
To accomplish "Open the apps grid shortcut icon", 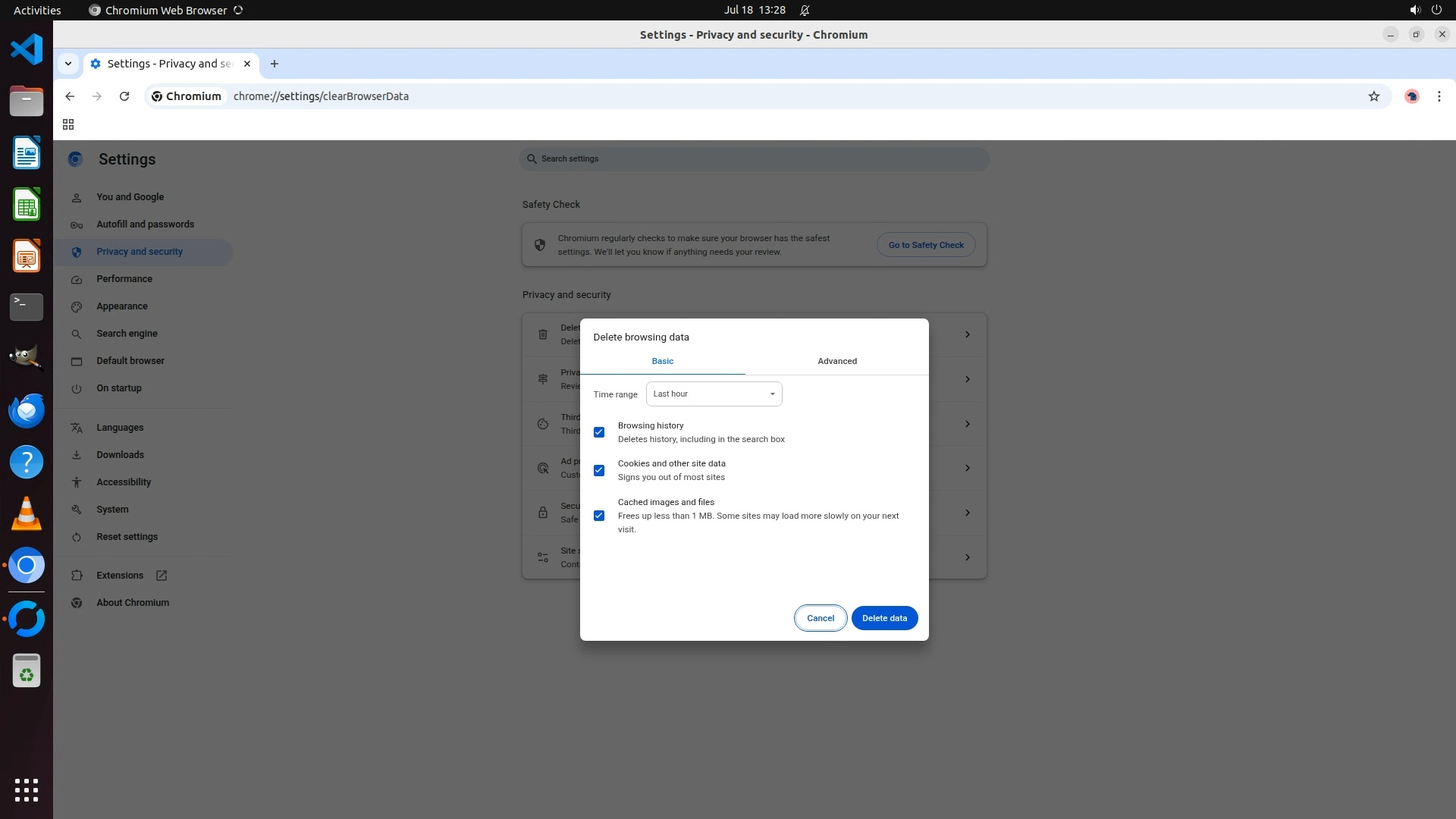I will [x=68, y=124].
